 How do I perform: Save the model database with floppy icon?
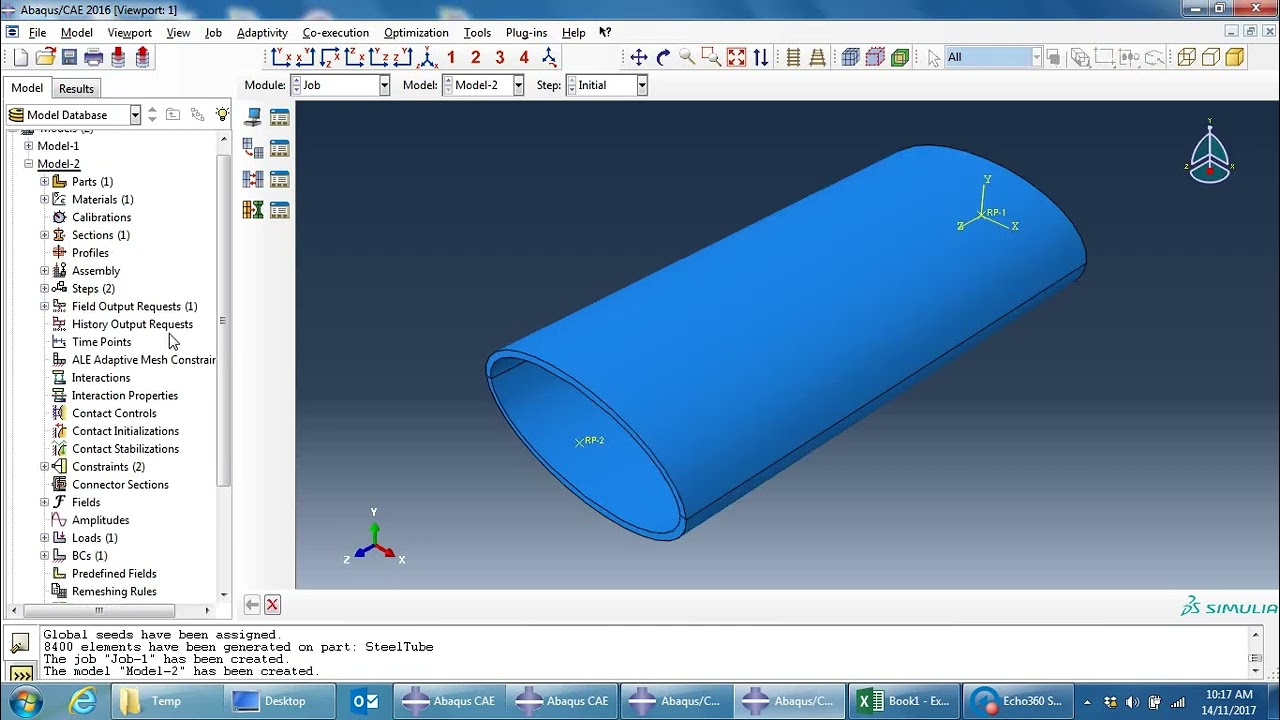(69, 58)
